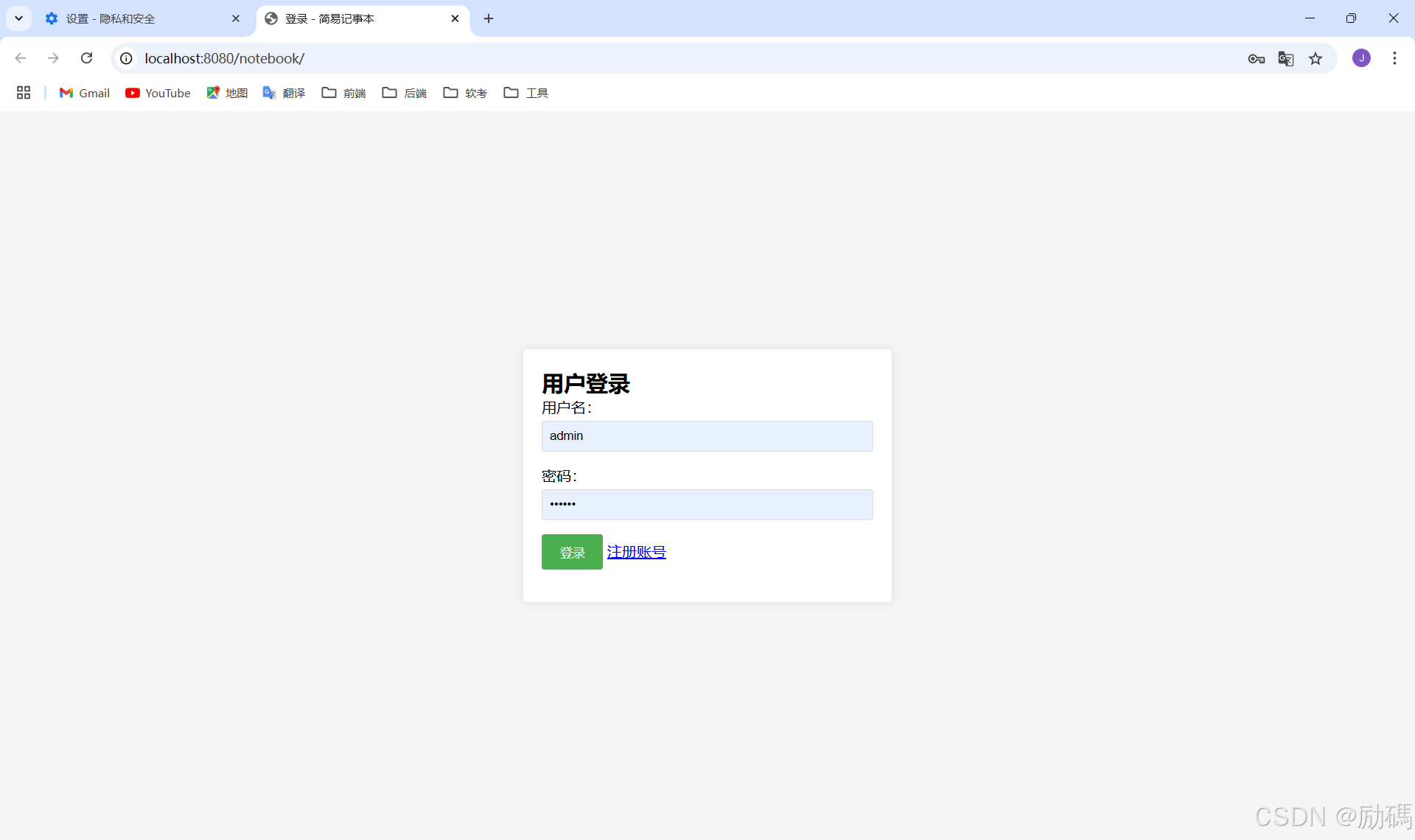1415x840 pixels.
Task: Open the site information icon in address bar
Action: pos(125,58)
